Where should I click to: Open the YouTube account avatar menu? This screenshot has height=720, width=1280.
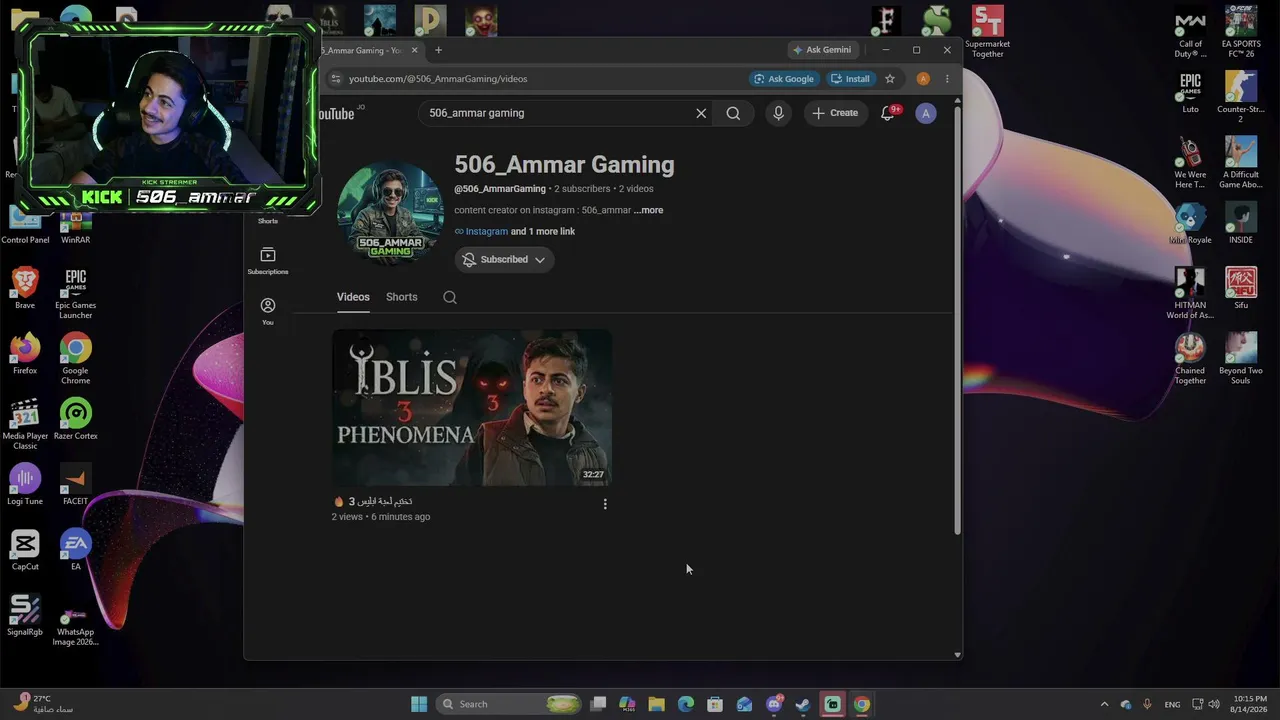[x=926, y=113]
